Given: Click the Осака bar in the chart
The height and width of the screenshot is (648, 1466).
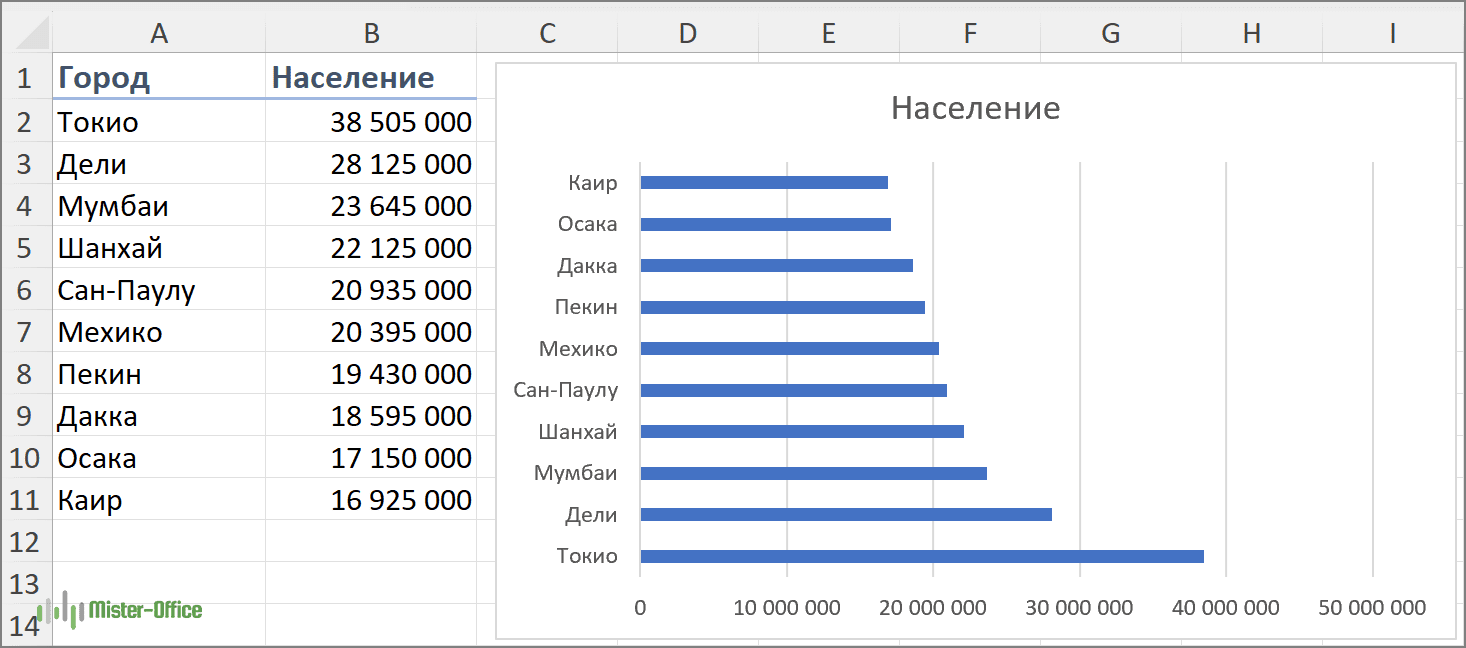Looking at the screenshot, I should point(765,224).
